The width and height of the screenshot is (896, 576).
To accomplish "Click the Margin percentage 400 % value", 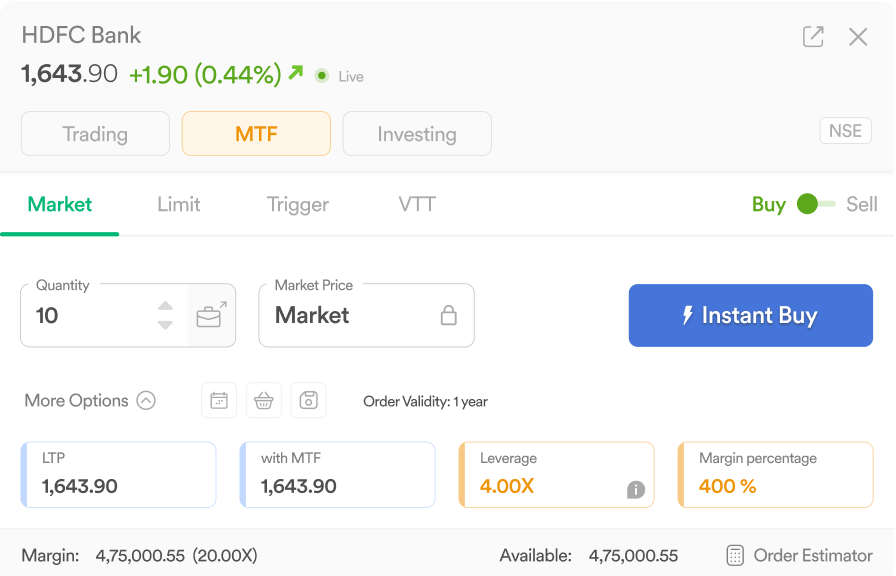I will (727, 486).
